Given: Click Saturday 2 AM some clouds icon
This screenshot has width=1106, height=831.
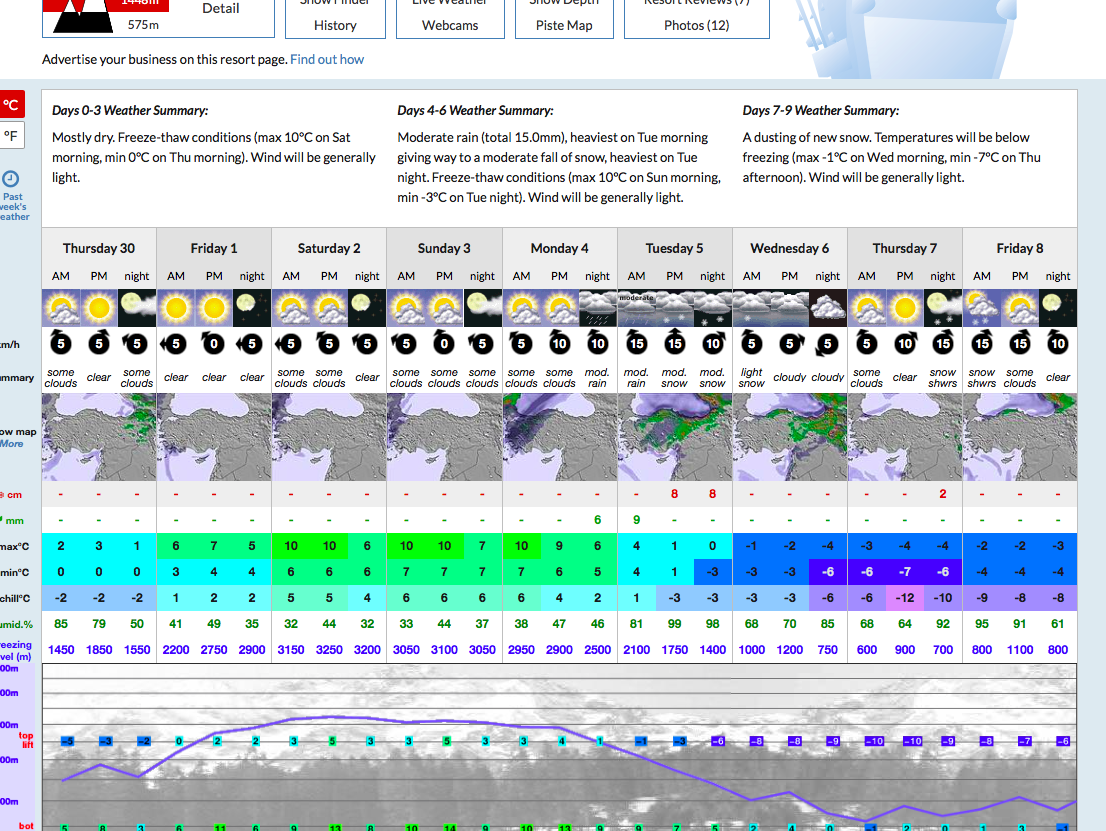Looking at the screenshot, I should (291, 308).
